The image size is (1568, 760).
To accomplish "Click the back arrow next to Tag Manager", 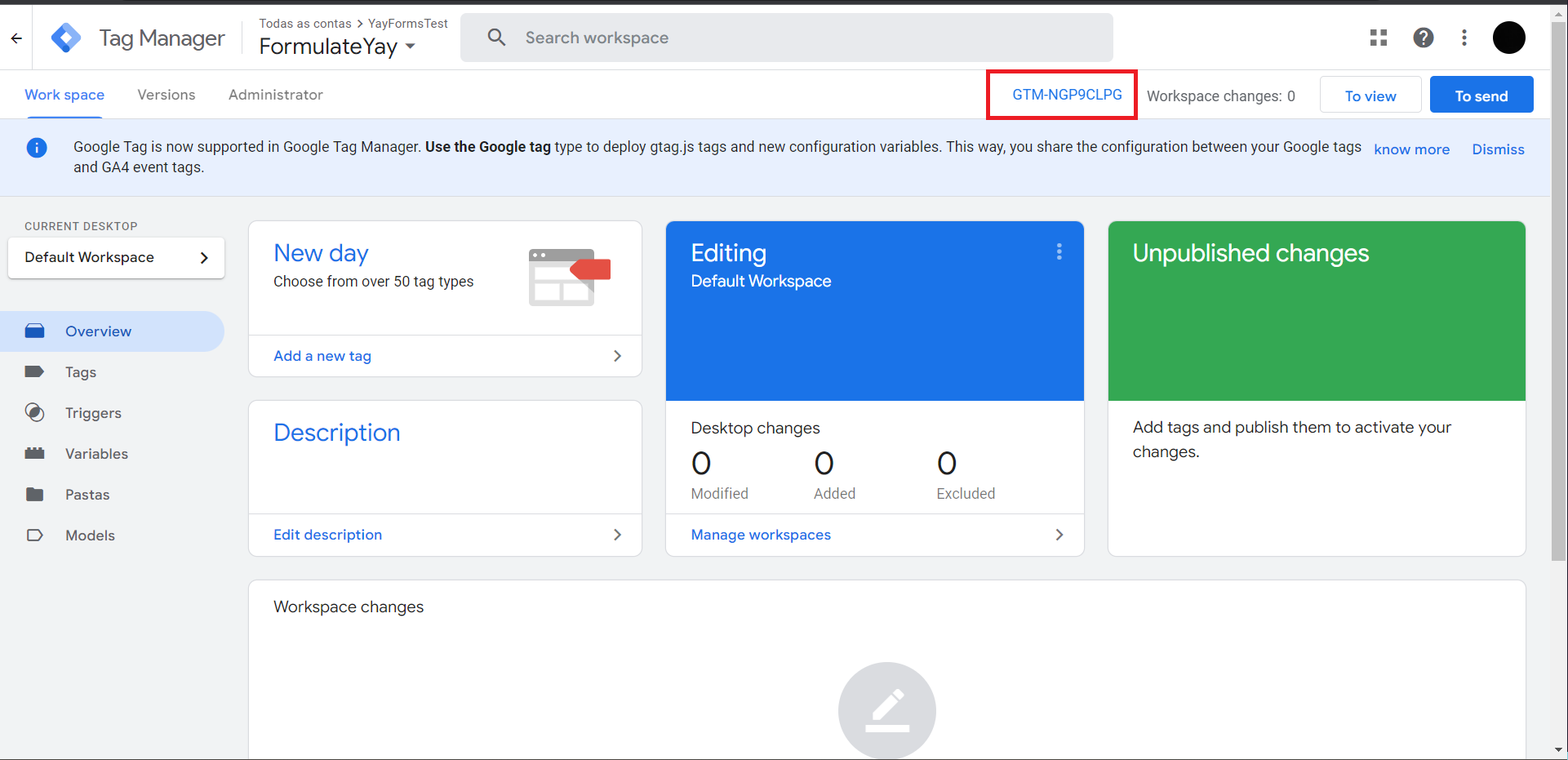I will point(16,38).
